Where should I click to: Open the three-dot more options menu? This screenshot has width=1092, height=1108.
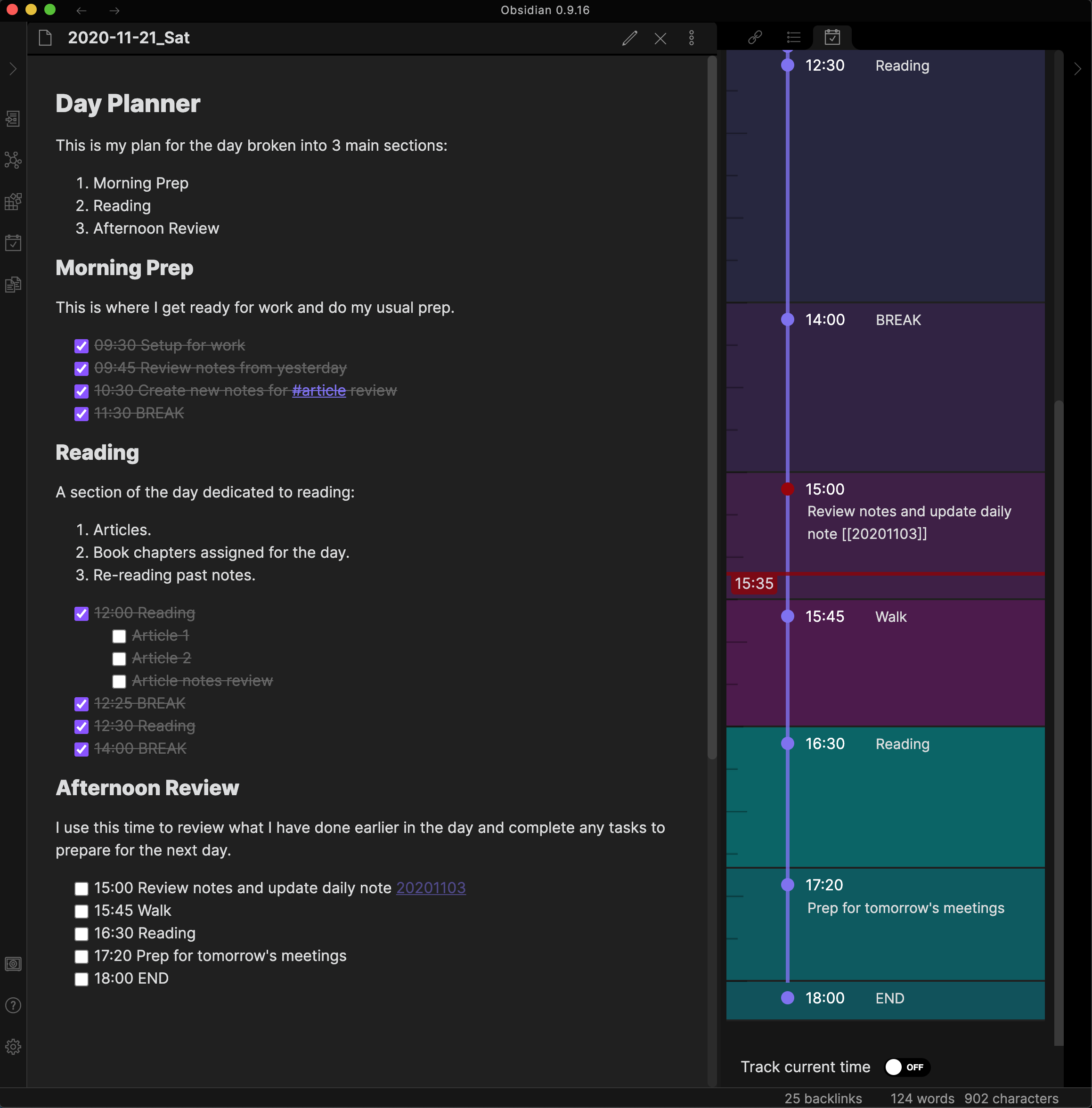pyautogui.click(x=692, y=38)
